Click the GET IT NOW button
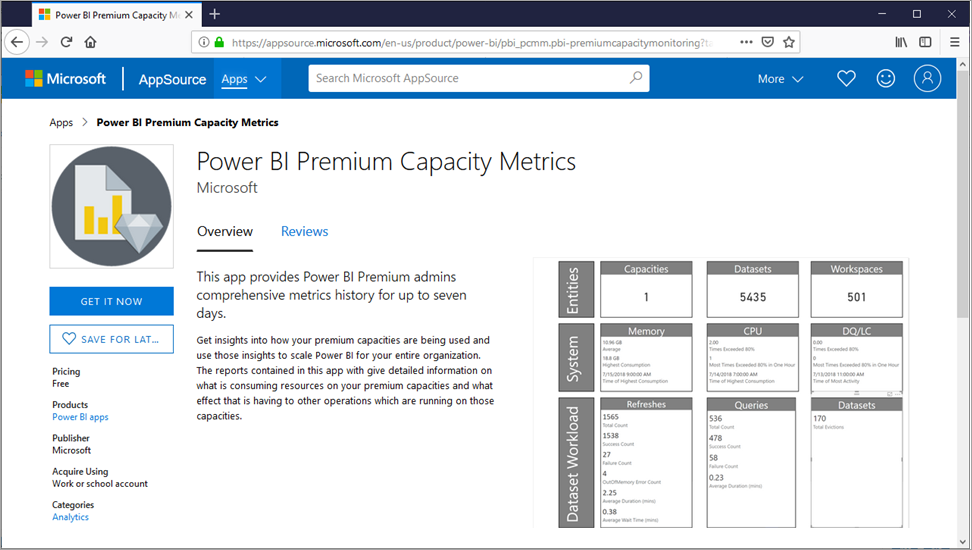 click(x=112, y=301)
